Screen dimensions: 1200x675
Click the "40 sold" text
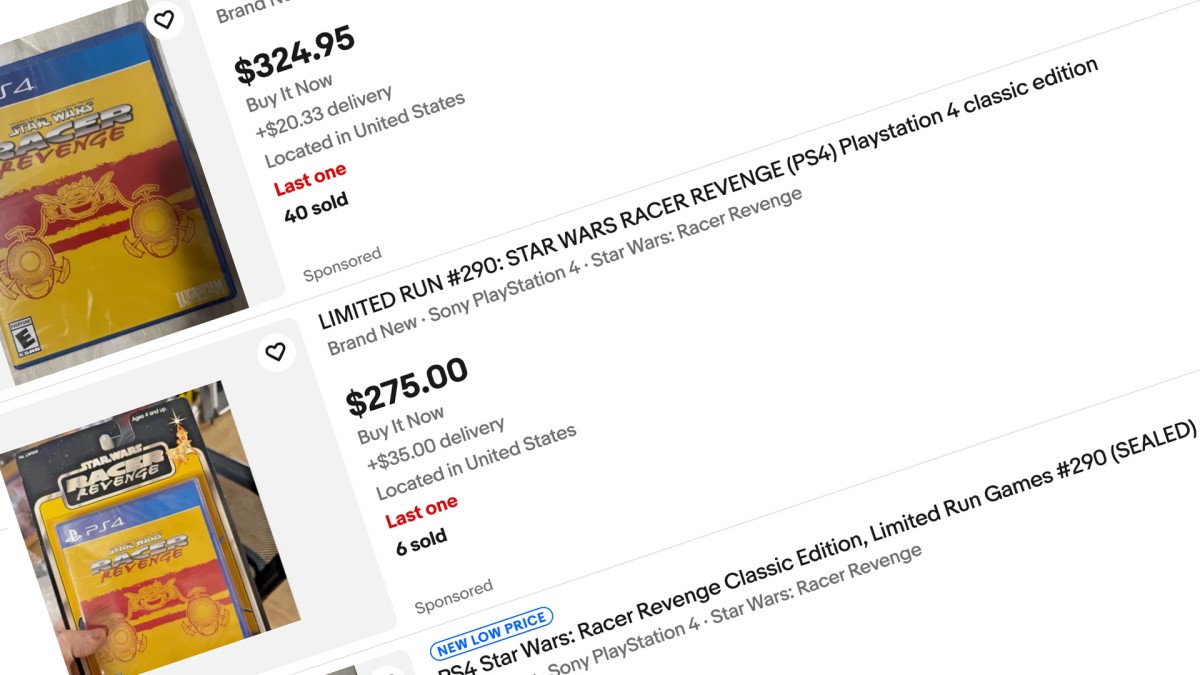(317, 205)
